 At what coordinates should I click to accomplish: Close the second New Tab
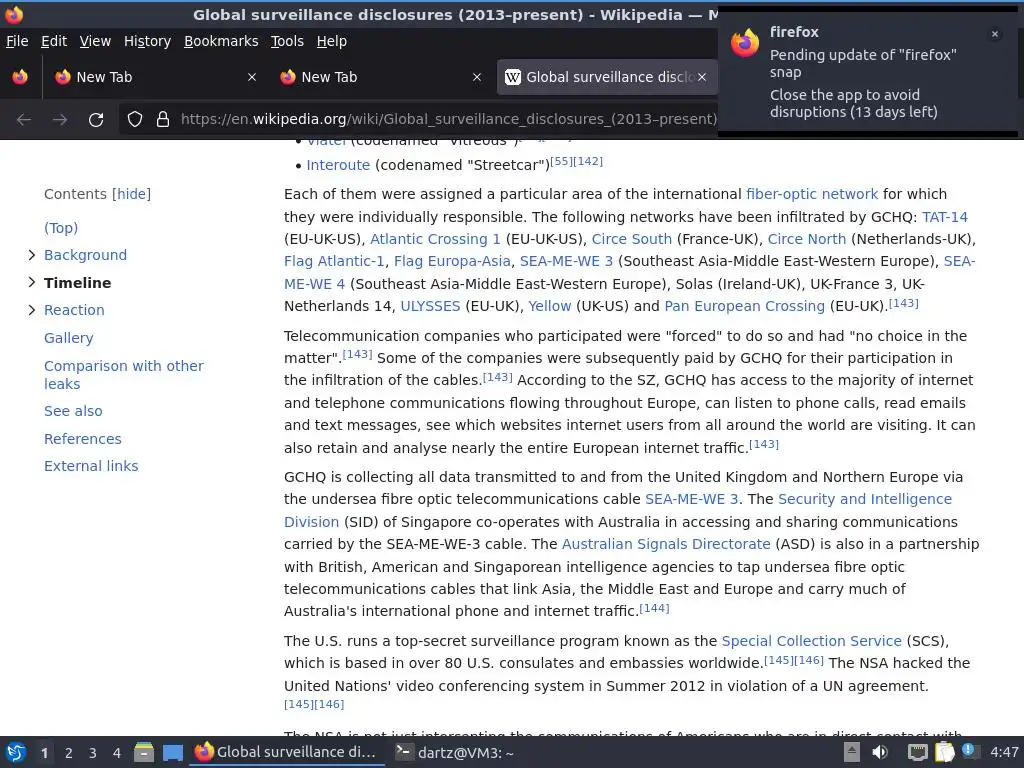pyautogui.click(x=477, y=77)
